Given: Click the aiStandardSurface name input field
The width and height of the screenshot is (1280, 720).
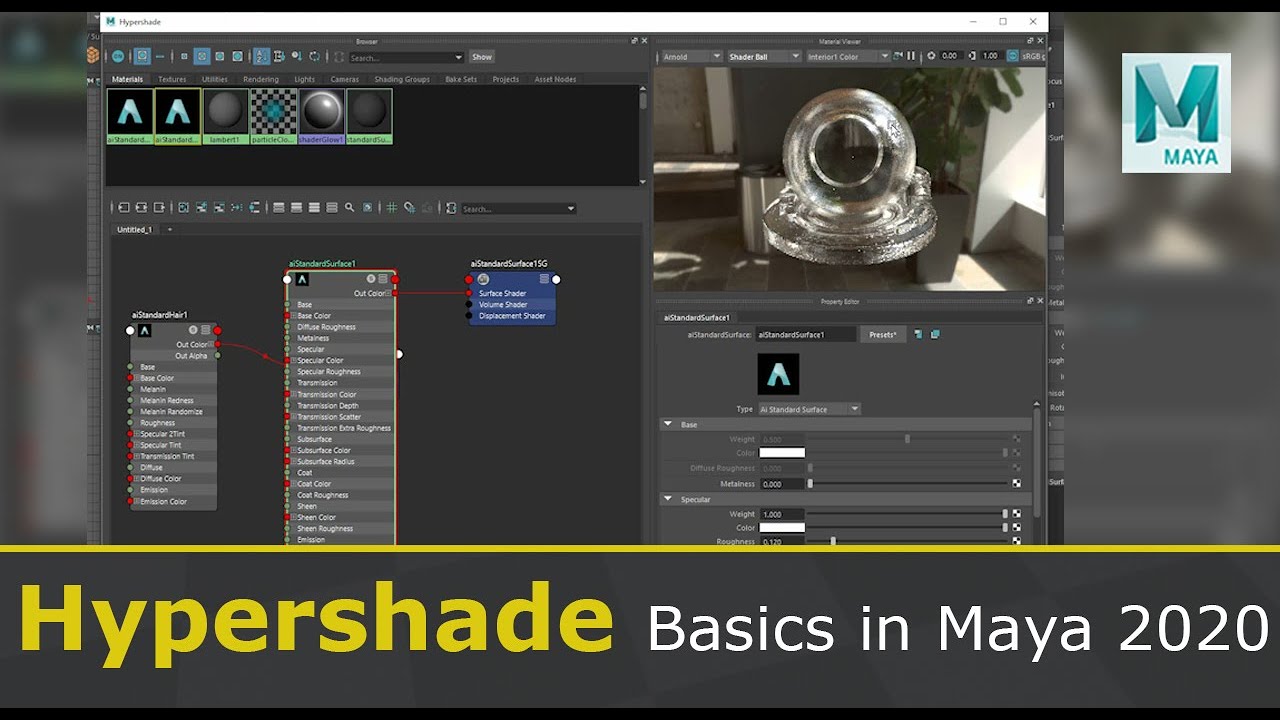Looking at the screenshot, I should (x=806, y=335).
